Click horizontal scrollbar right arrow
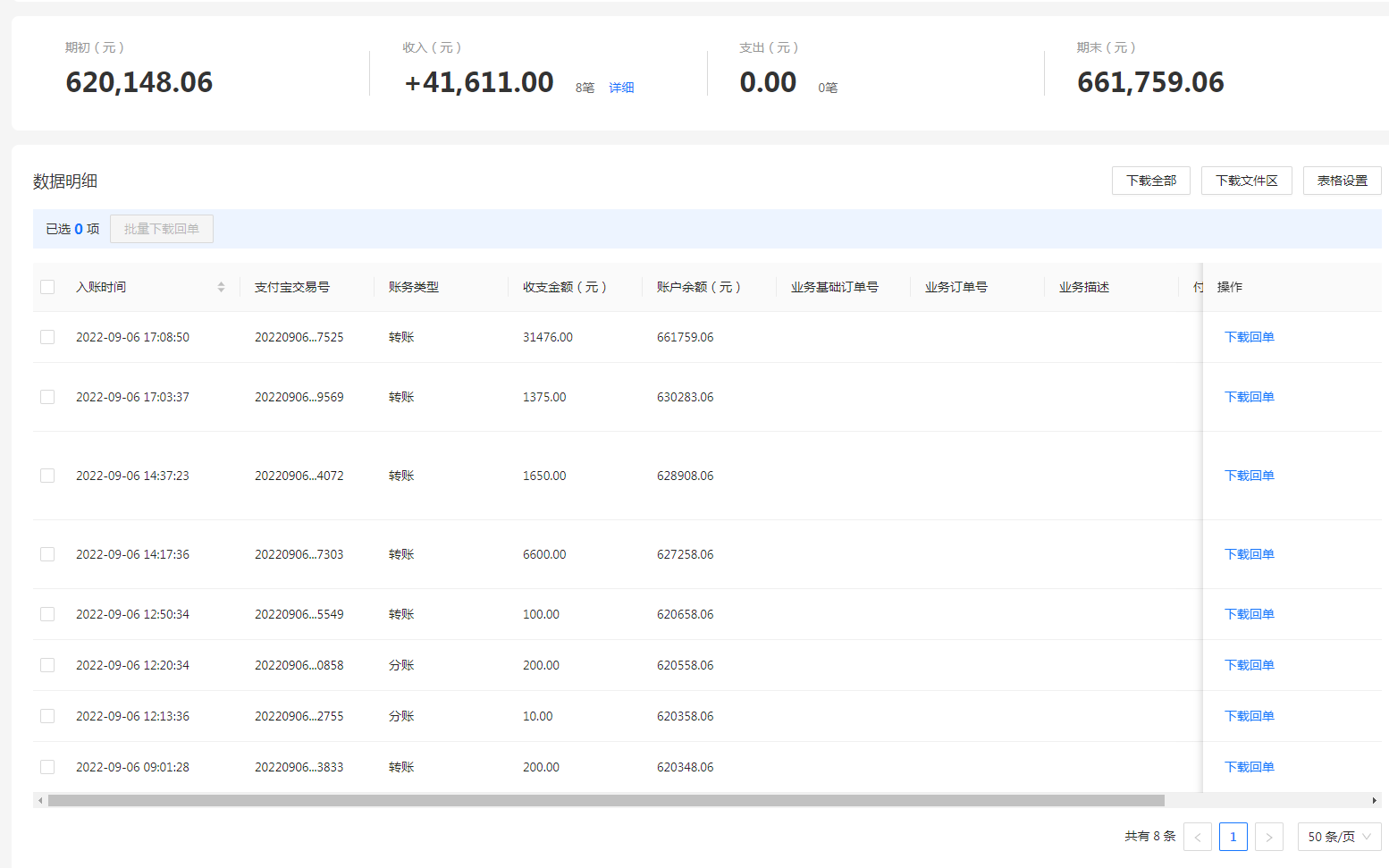The image size is (1389, 868). click(x=1374, y=801)
